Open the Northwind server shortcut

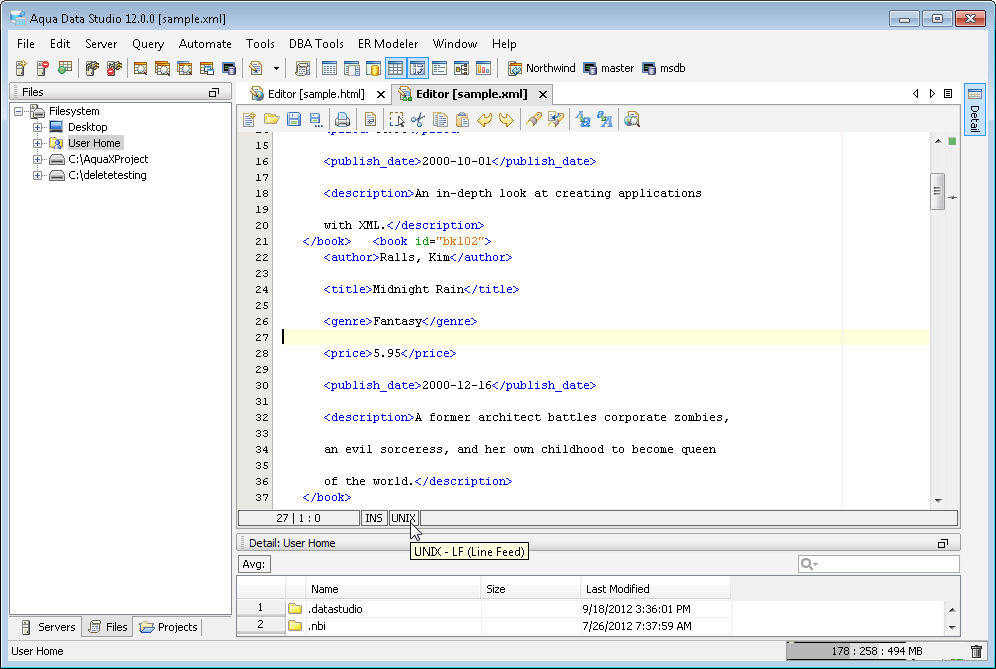(541, 69)
